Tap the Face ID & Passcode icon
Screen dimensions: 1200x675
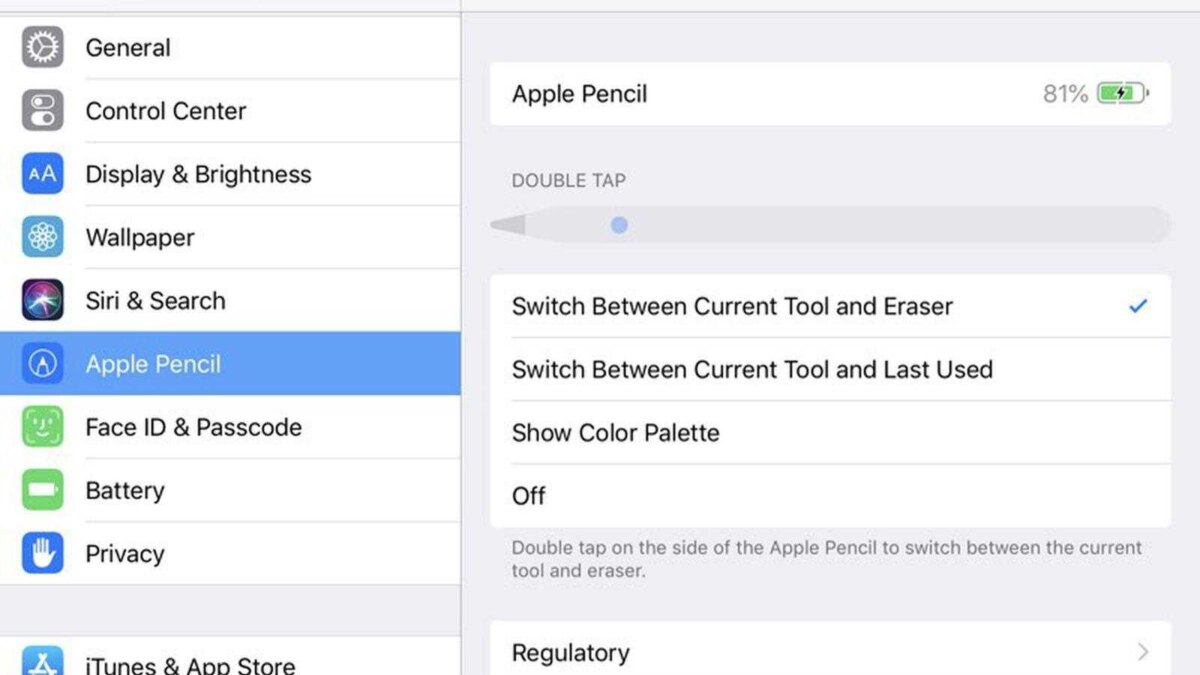coord(42,427)
